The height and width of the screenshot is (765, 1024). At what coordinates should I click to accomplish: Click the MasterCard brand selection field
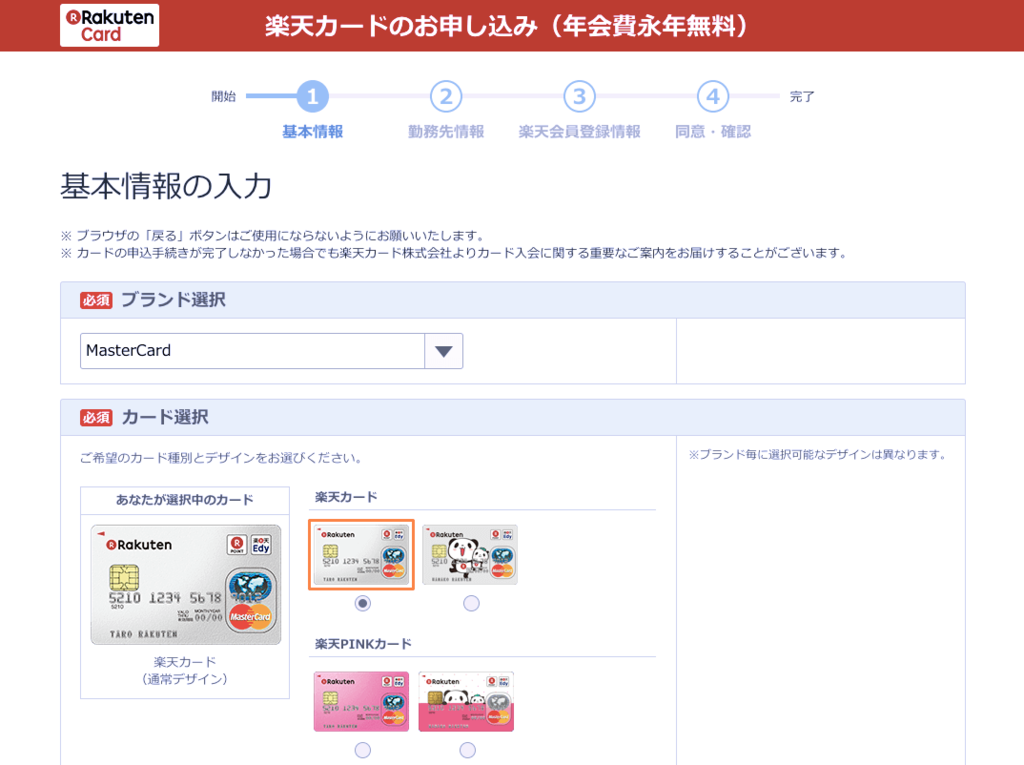(x=271, y=351)
